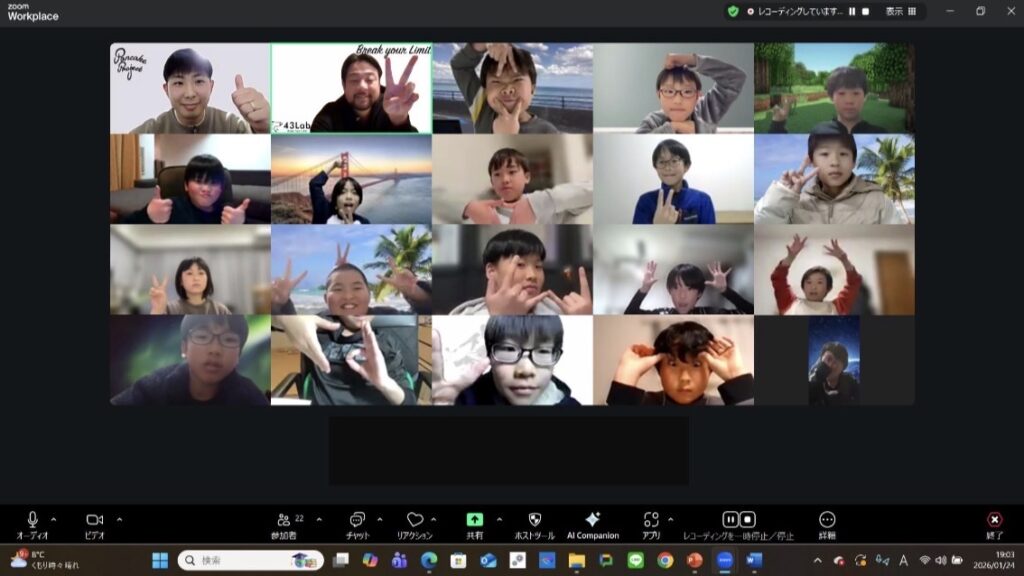1024x576 pixels.
Task: Launch AI Companion
Action: tap(592, 519)
